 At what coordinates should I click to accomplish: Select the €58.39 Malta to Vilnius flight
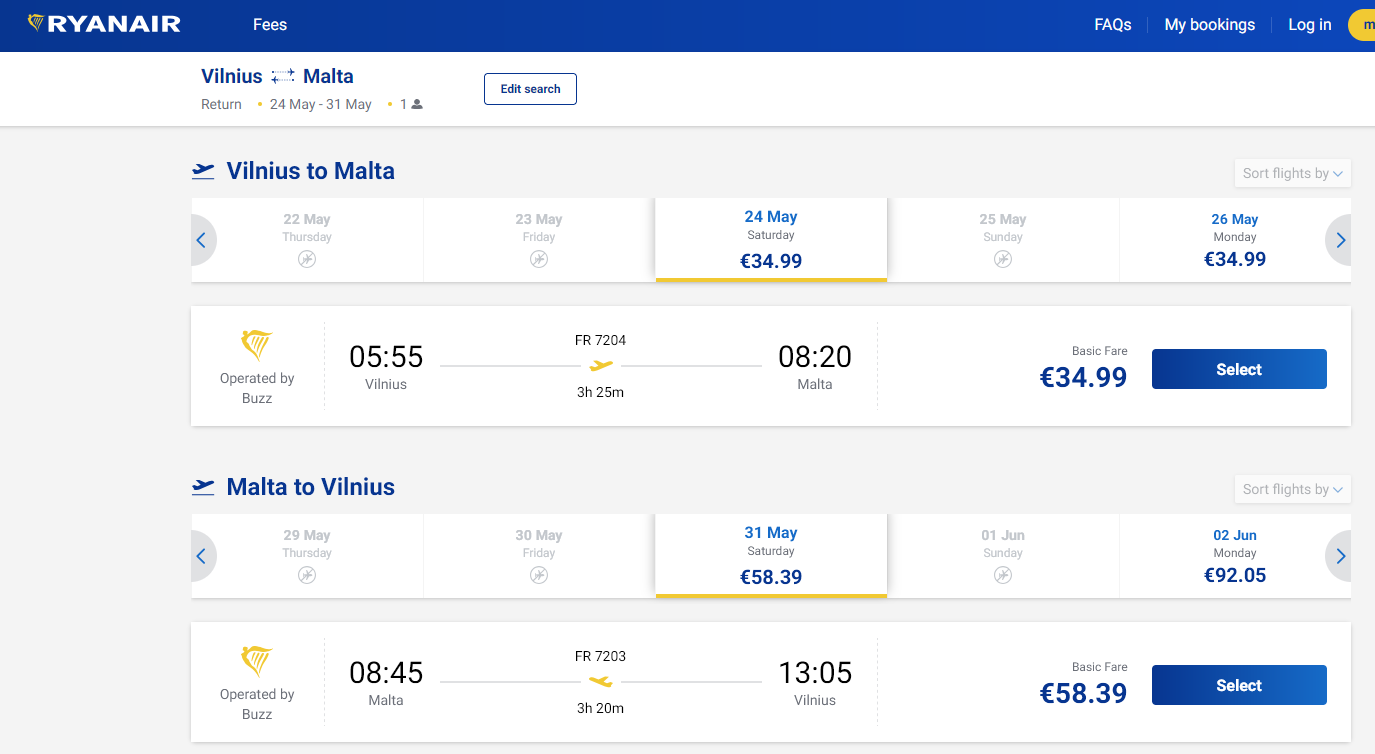point(1239,685)
